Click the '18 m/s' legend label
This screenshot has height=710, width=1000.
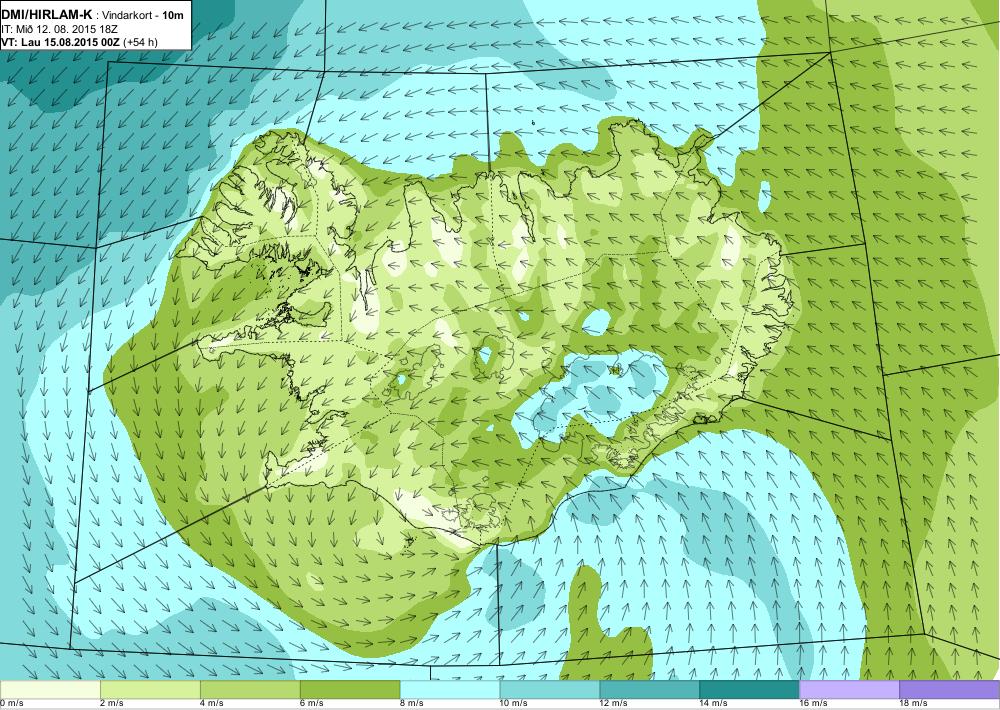coord(914,704)
